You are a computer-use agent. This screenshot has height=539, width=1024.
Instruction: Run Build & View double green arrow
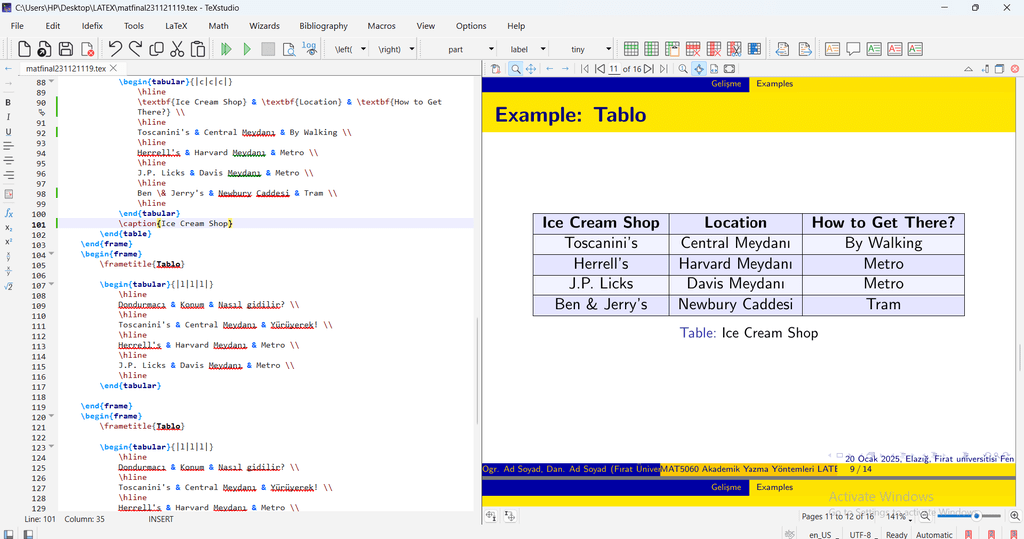(x=226, y=49)
